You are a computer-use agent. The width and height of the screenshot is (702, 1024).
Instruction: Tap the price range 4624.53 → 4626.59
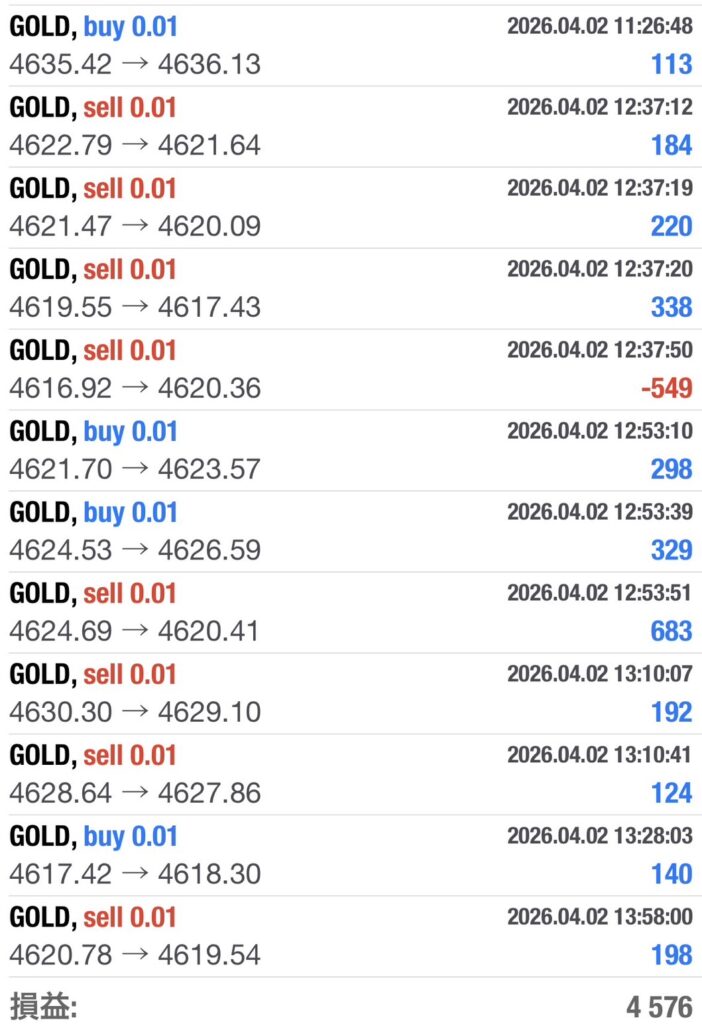135,551
